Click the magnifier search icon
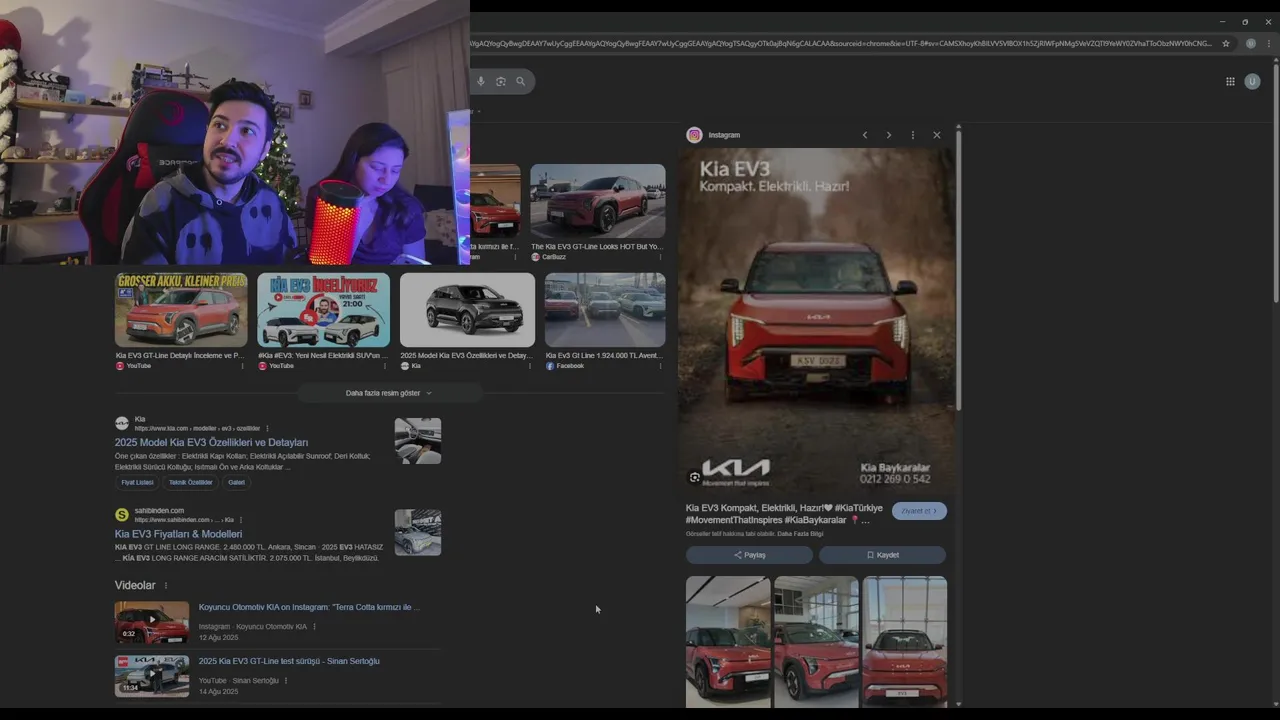This screenshot has width=1280, height=720. 520,81
